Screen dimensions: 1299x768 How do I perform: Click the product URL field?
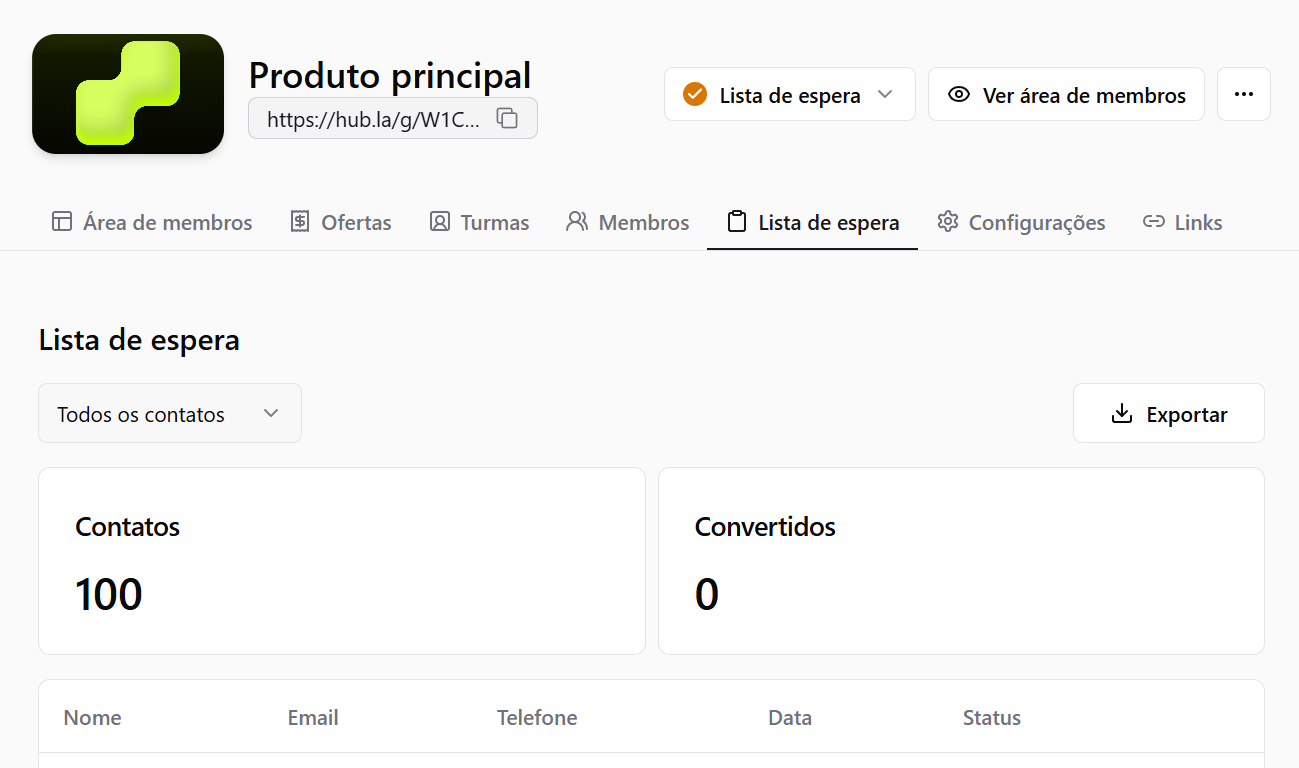[x=393, y=118]
